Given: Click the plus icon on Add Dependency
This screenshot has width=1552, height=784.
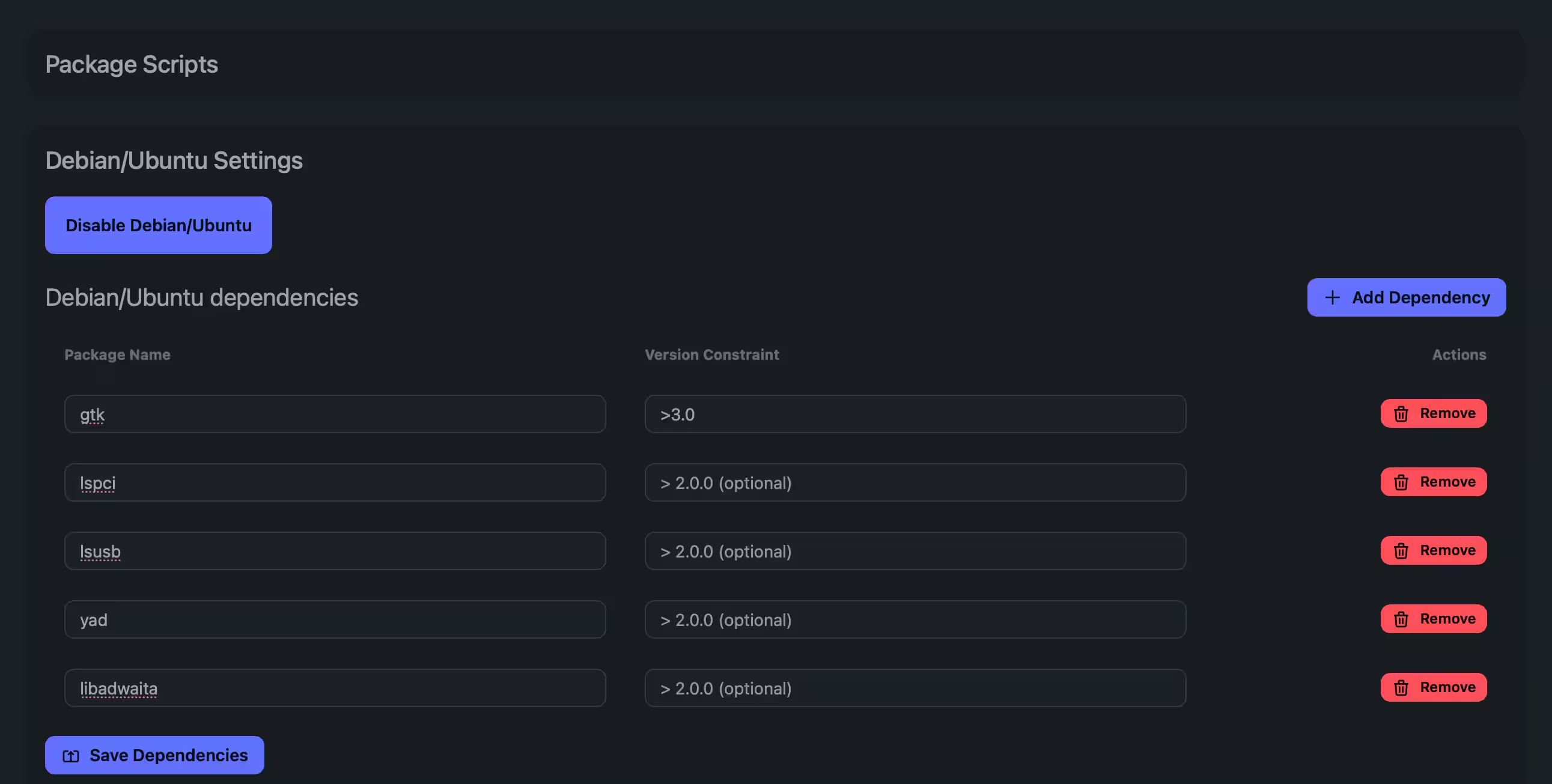Looking at the screenshot, I should 1332,298.
